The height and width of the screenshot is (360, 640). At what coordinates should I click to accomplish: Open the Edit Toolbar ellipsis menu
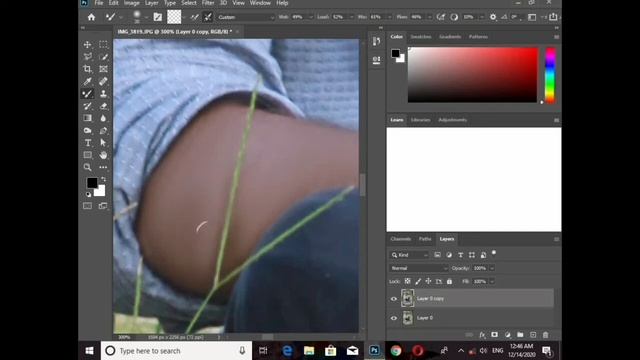click(x=103, y=167)
